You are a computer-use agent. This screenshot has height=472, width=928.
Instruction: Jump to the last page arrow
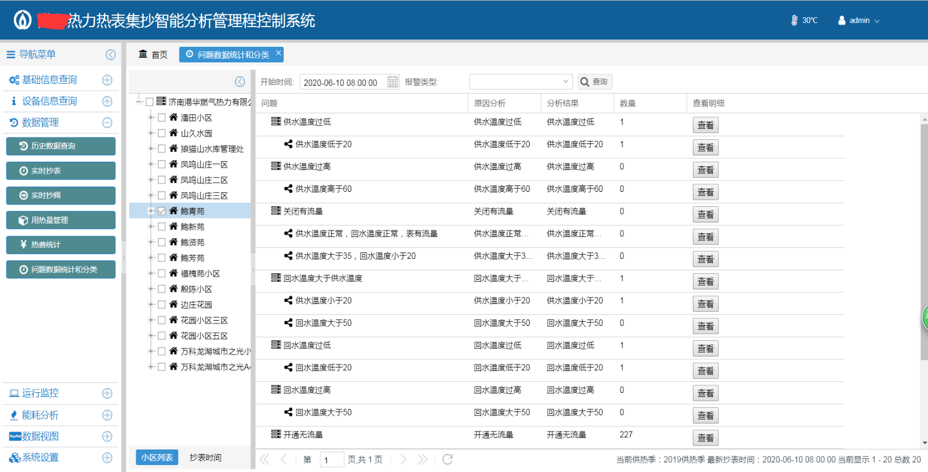pyautogui.click(x=422, y=459)
